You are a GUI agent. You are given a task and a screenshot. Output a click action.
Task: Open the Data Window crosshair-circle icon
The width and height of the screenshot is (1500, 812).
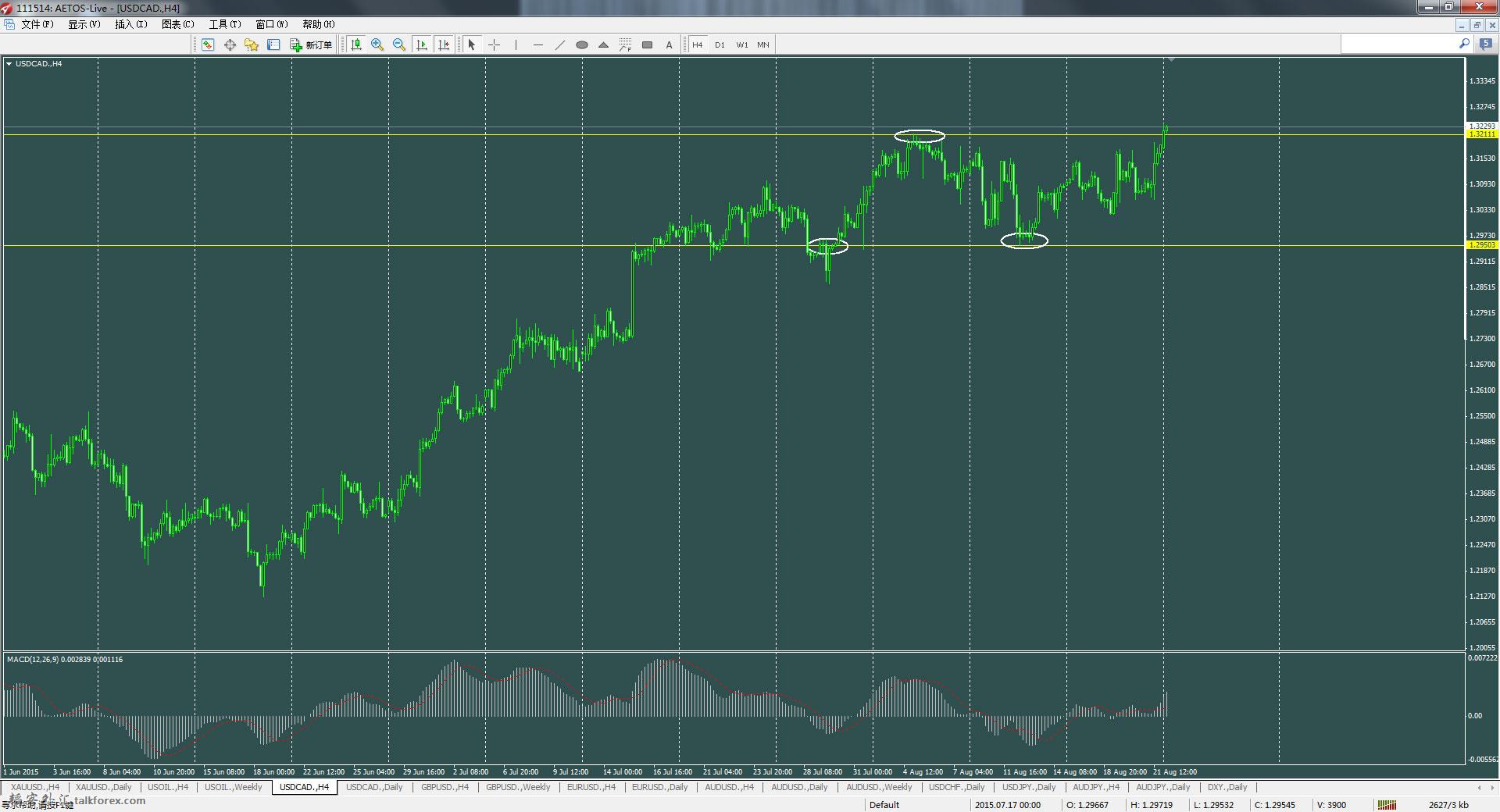(x=230, y=45)
